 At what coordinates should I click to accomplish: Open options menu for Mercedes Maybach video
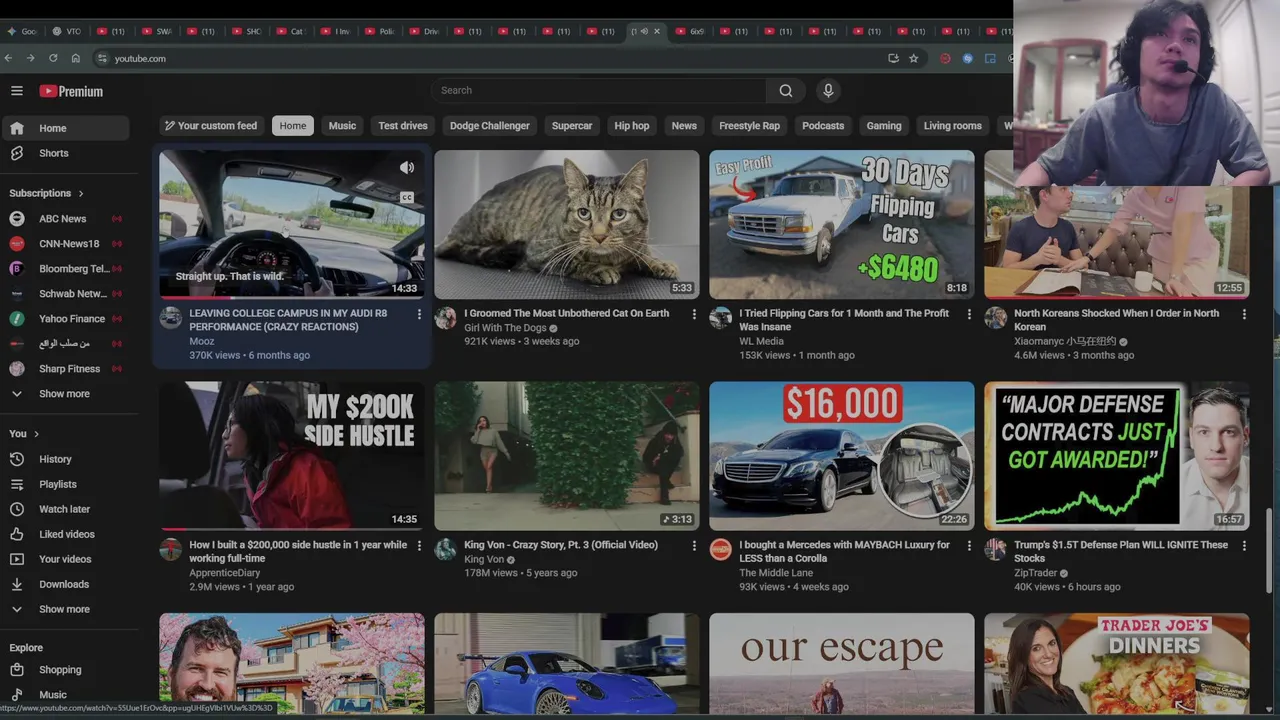[x=969, y=546]
